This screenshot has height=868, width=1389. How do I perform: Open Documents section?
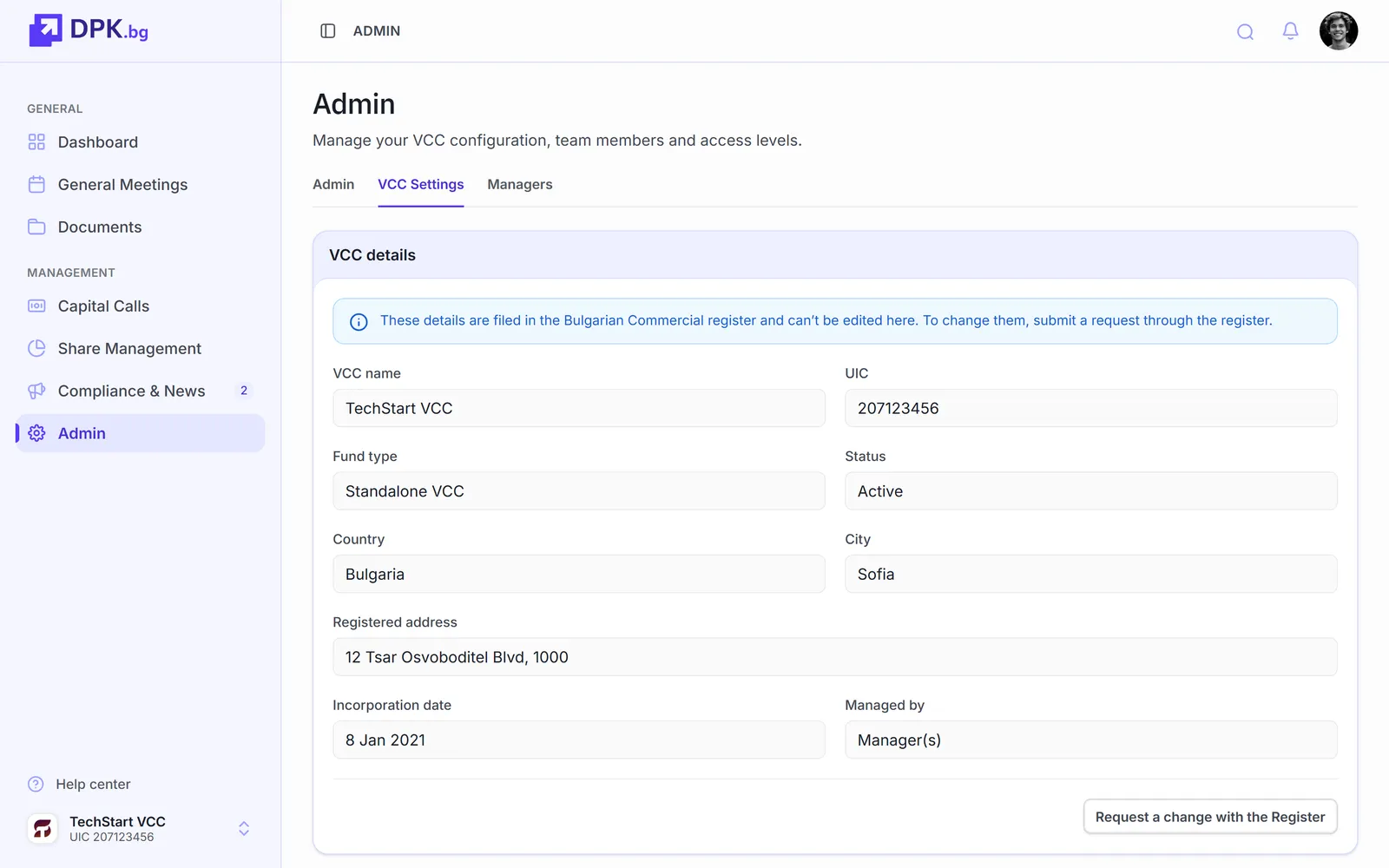click(140, 227)
